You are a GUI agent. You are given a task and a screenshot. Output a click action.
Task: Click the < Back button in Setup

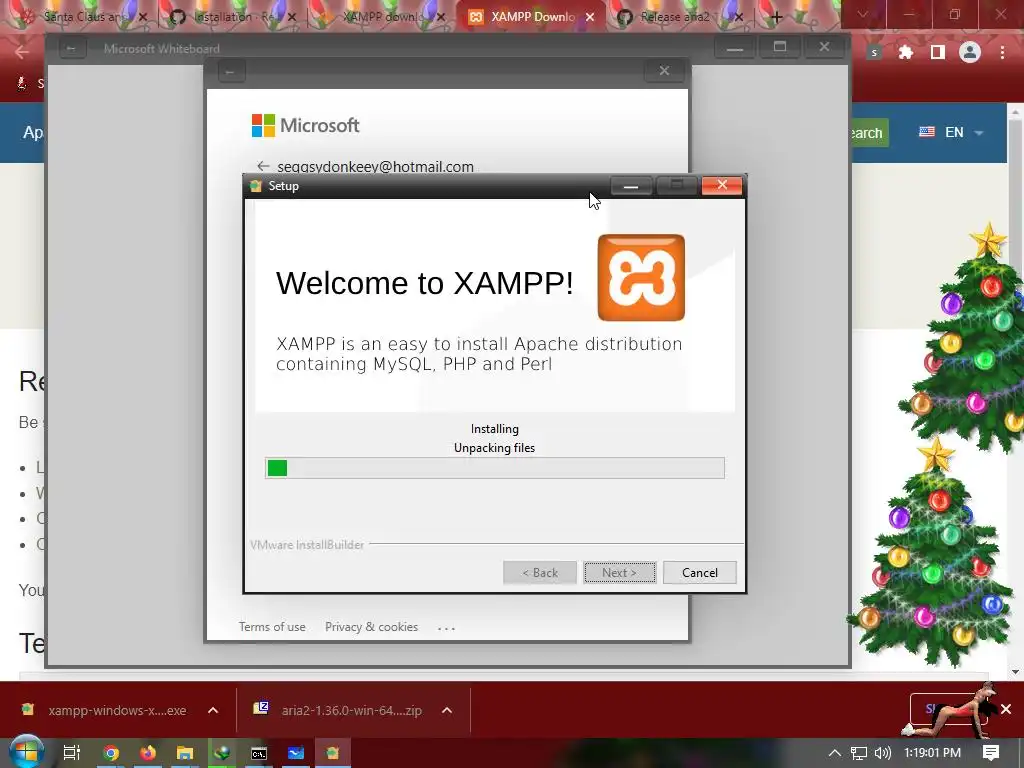(539, 573)
